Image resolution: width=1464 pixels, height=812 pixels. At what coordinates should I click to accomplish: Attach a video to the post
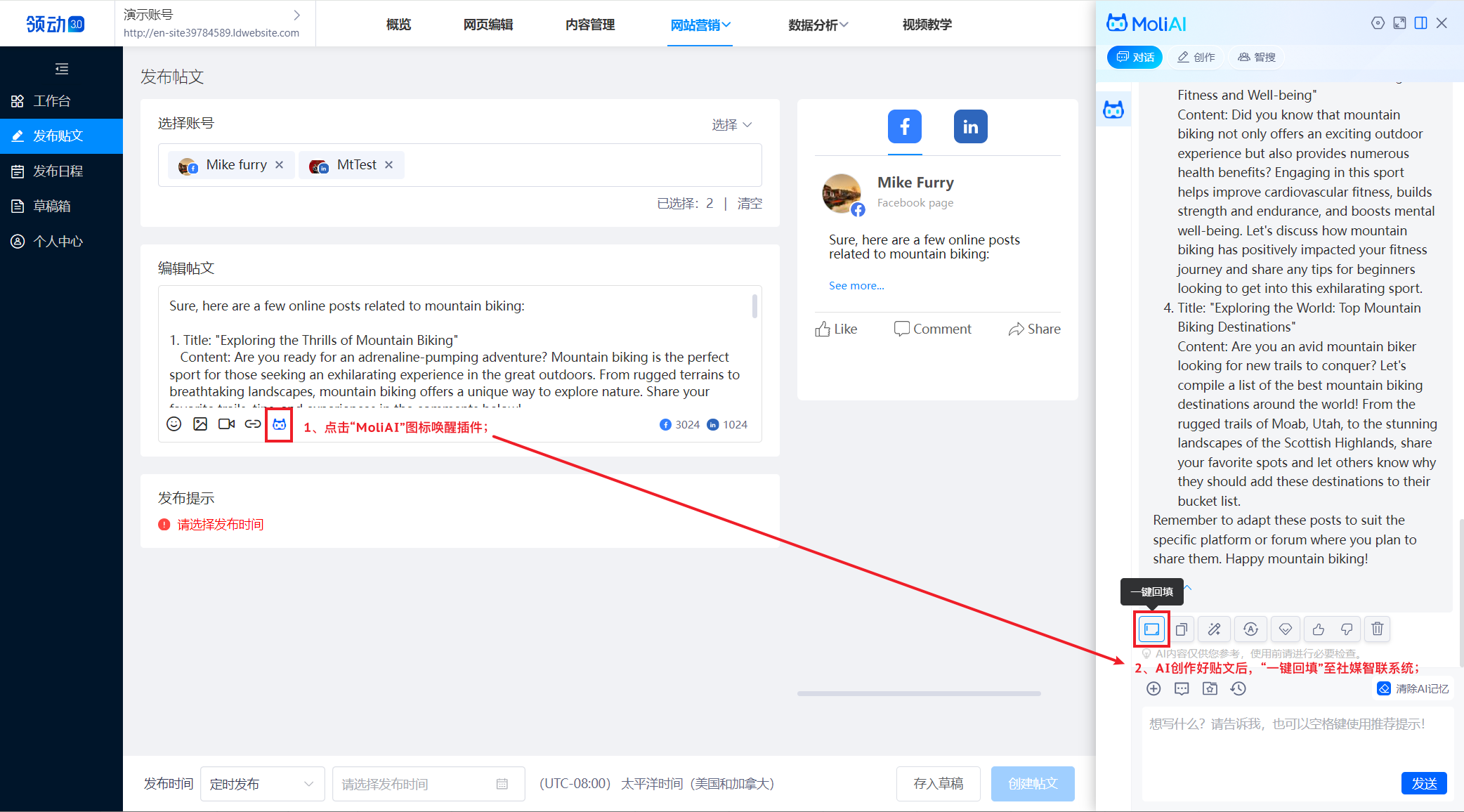(x=226, y=424)
